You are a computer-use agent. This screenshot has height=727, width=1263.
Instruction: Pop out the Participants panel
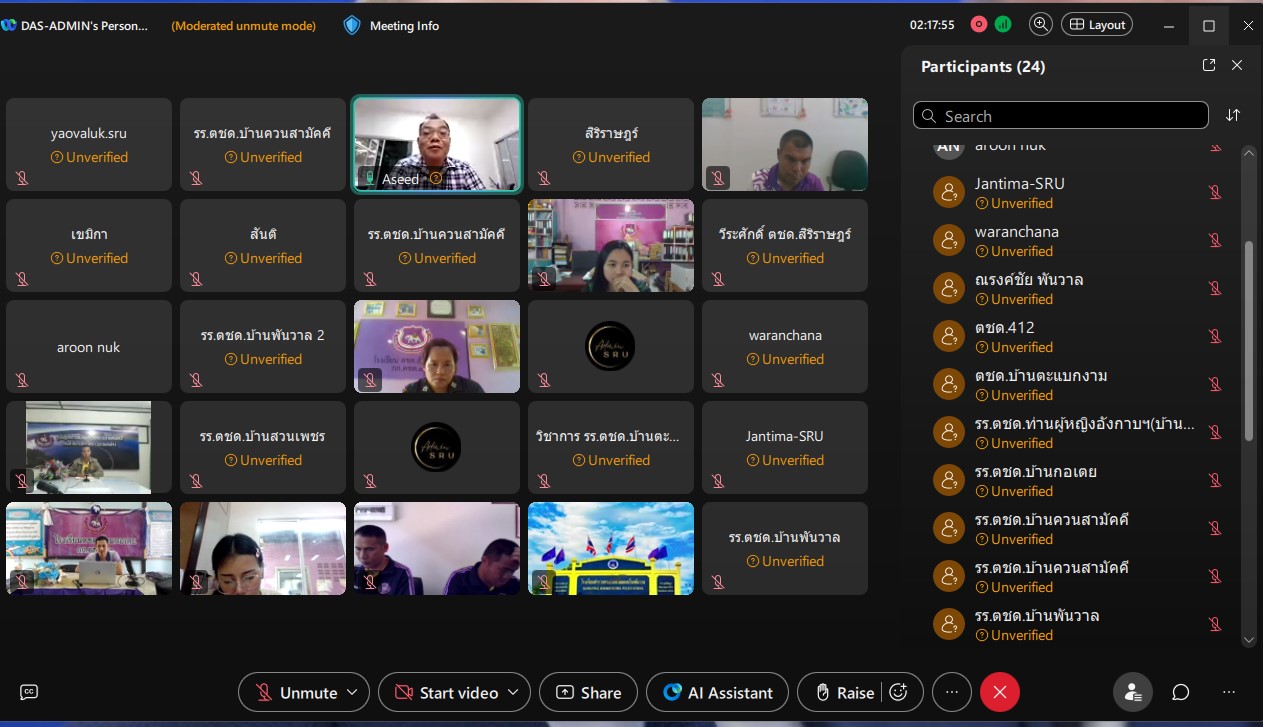tap(1208, 65)
